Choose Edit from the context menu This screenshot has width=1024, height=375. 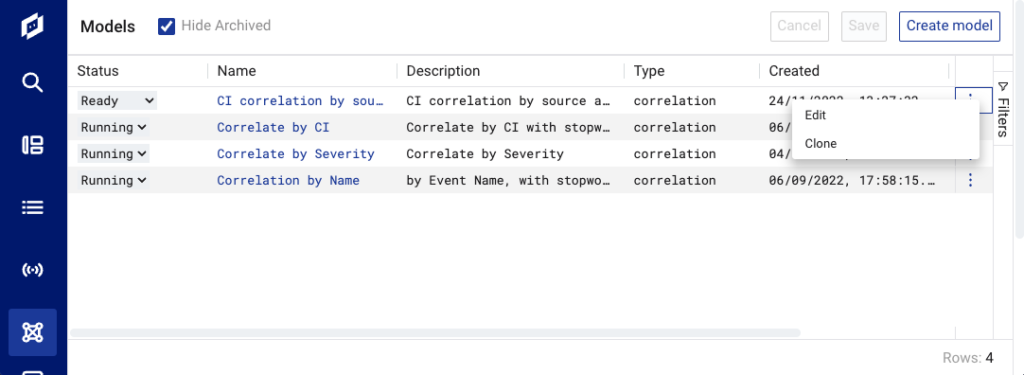(885, 115)
